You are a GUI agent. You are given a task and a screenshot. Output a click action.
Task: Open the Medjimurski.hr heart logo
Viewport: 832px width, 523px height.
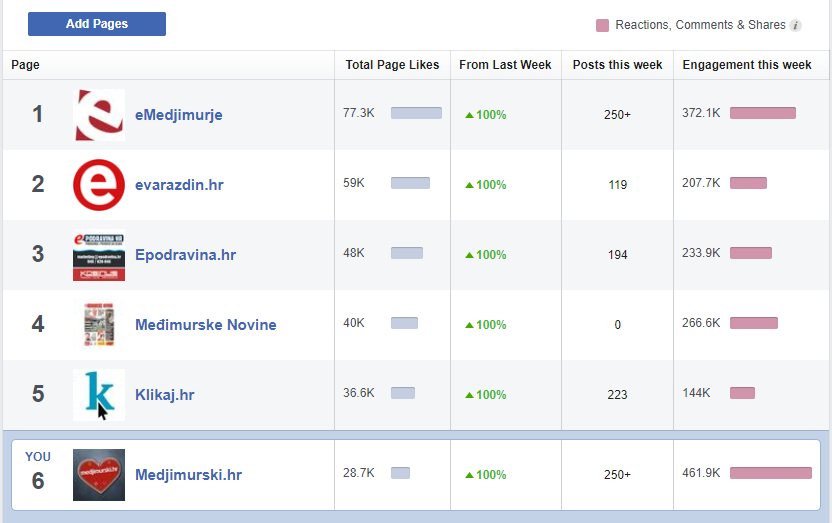[x=99, y=475]
